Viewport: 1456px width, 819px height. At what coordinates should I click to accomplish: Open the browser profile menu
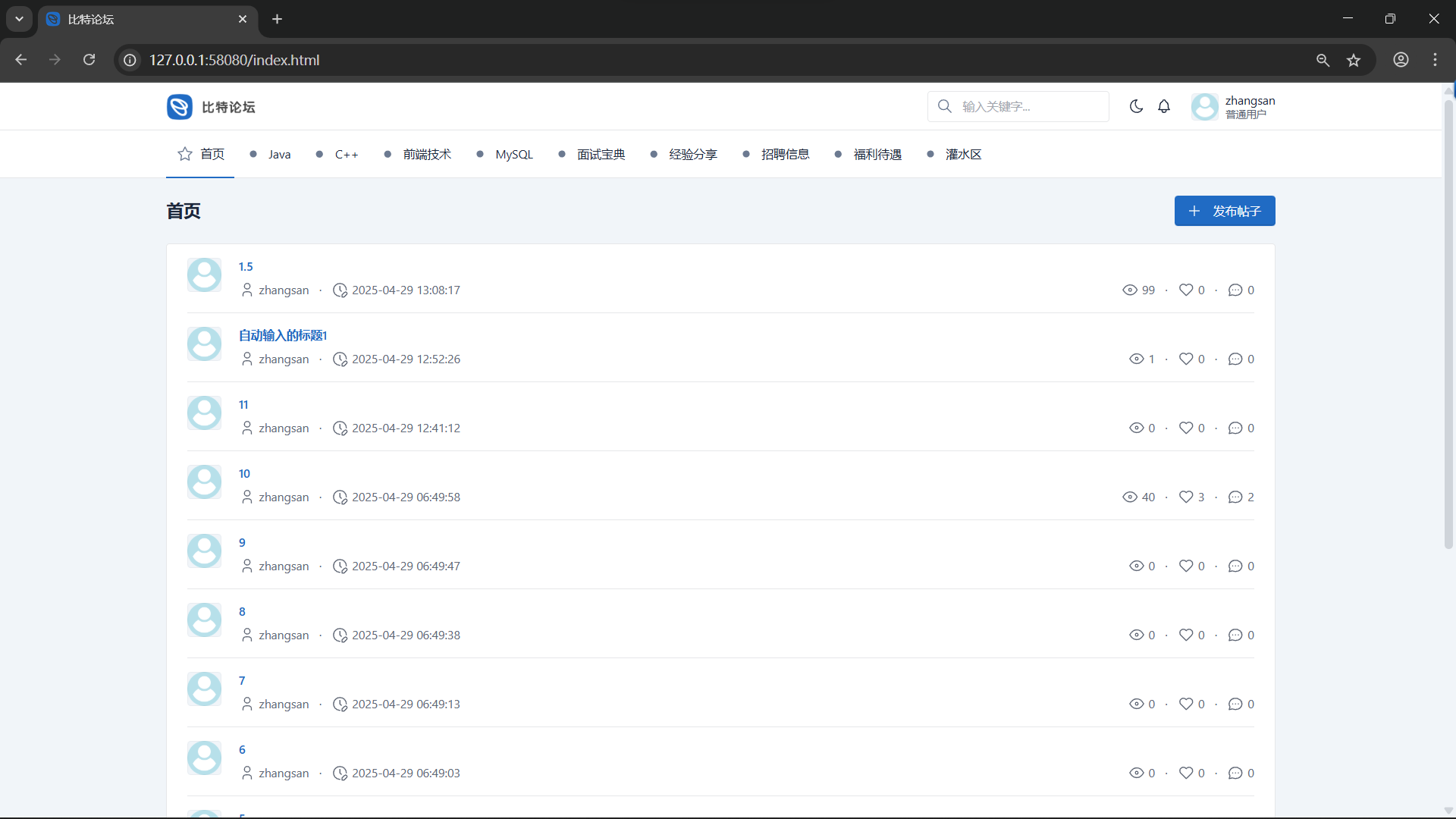point(1401,60)
